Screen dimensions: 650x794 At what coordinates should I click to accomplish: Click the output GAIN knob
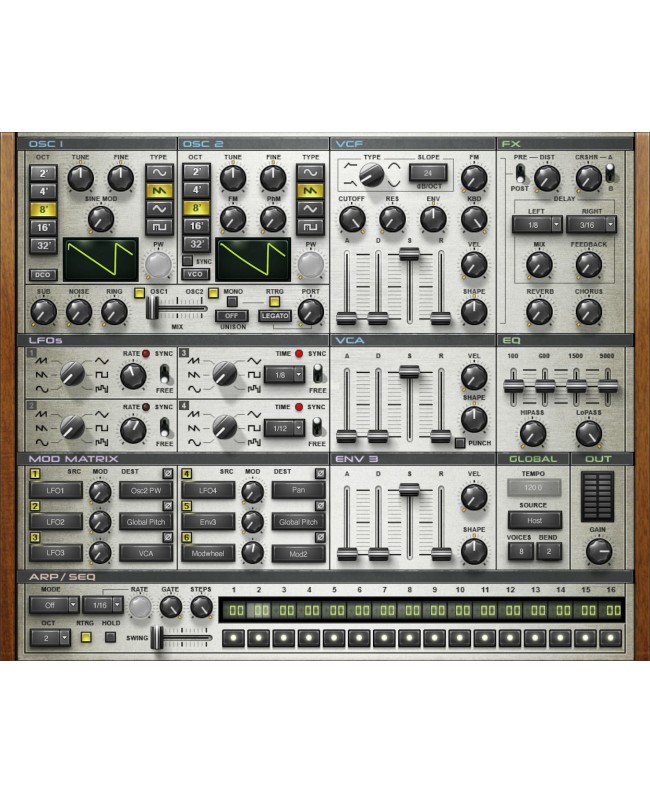pos(598,551)
